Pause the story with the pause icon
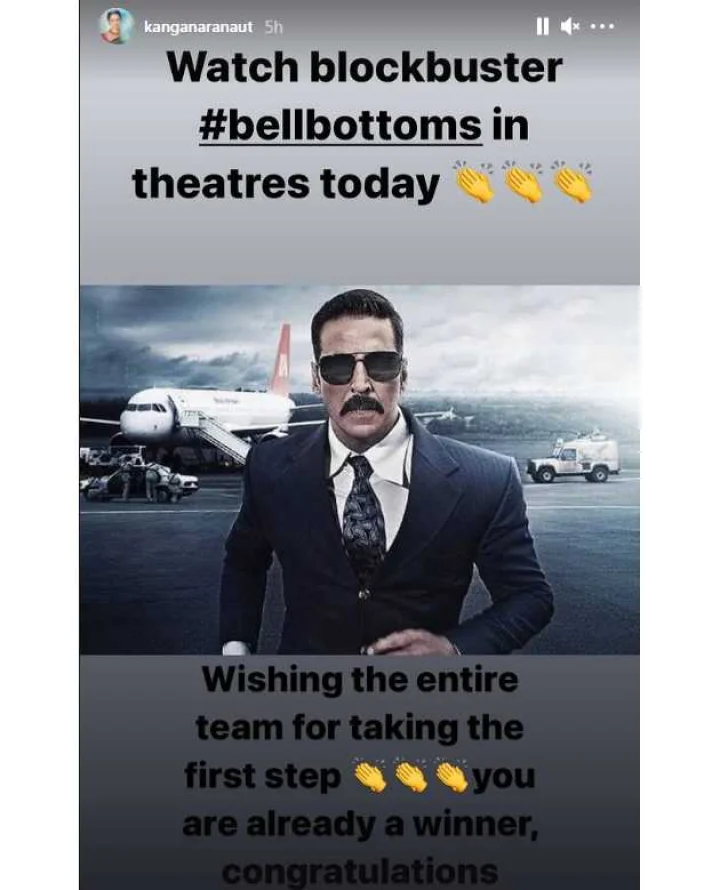This screenshot has width=720, height=890. [x=542, y=27]
